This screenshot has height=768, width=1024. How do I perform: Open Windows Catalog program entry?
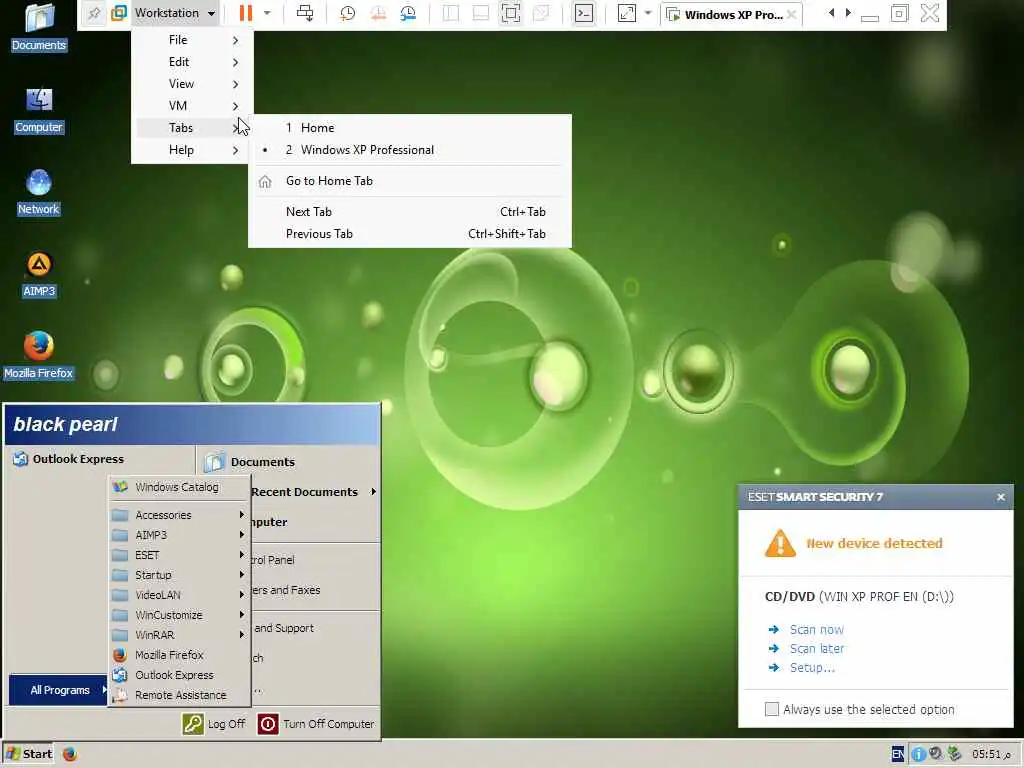tap(180, 487)
